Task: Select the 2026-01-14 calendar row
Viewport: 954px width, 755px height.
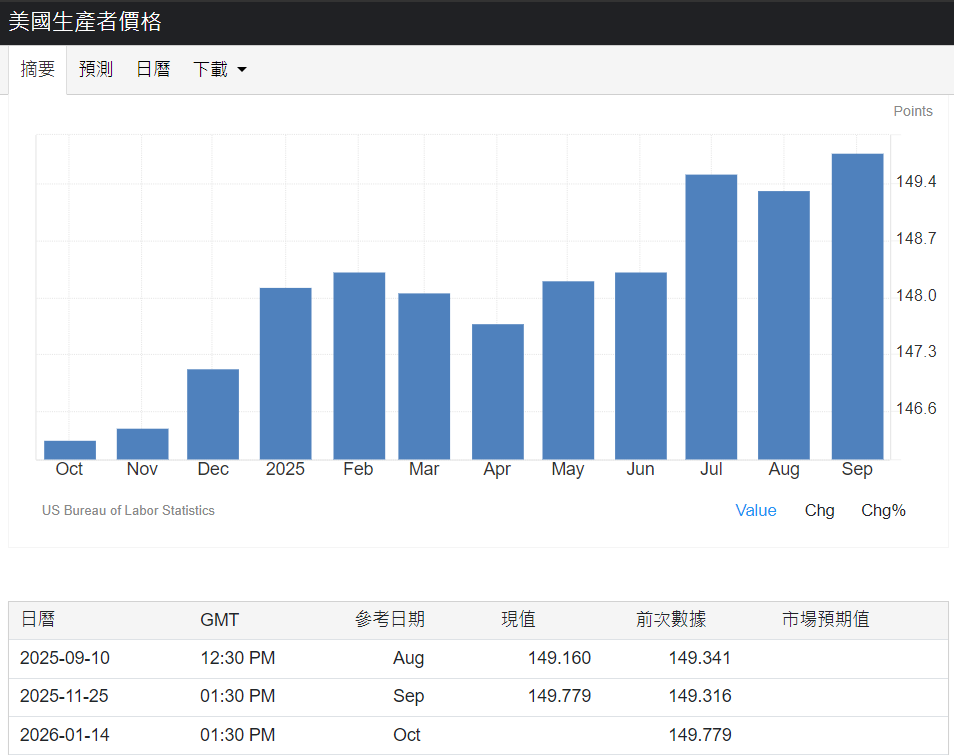Action: click(66, 735)
